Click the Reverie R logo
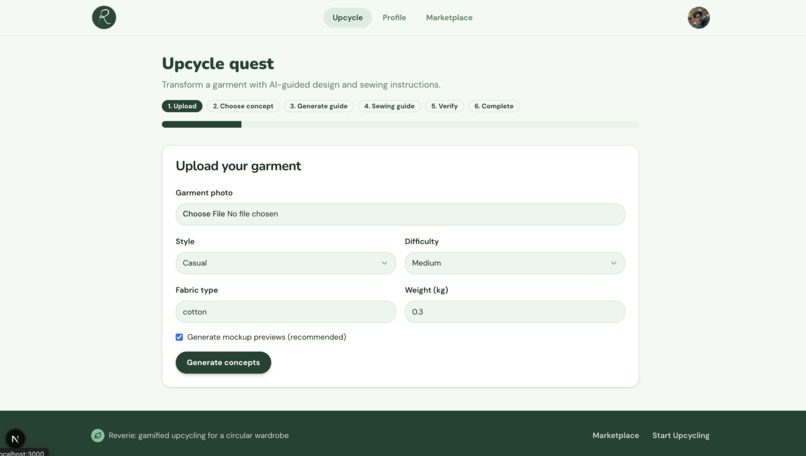Viewport: 806px width, 456px height. pos(104,17)
